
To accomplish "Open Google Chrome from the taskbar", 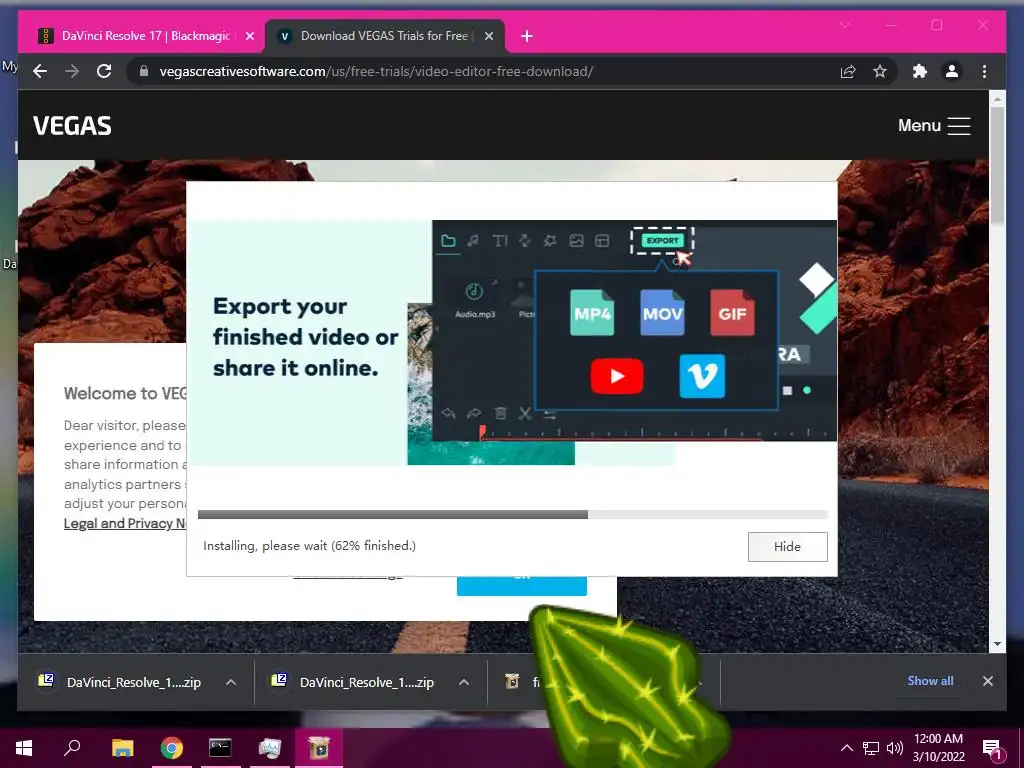I will click(172, 748).
